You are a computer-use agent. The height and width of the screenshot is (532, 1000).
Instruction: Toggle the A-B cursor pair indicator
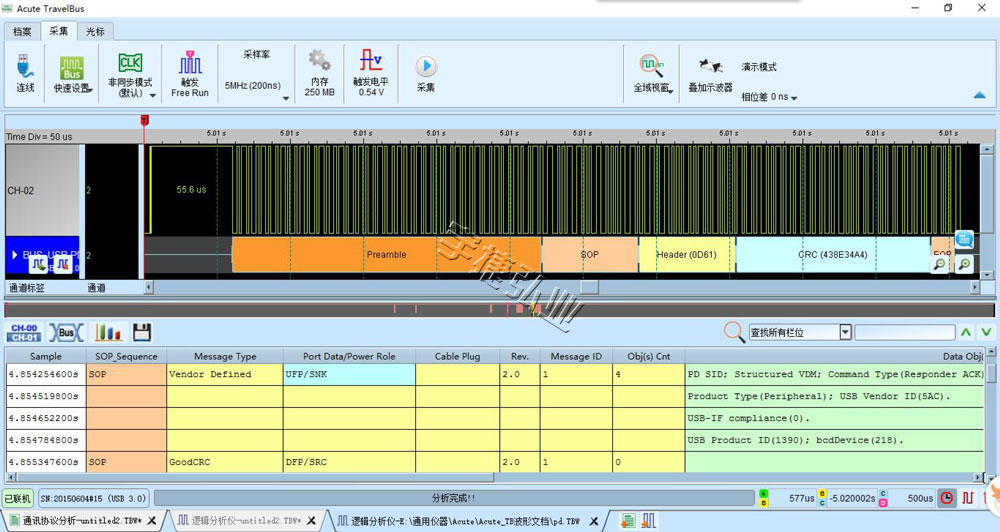point(763,498)
